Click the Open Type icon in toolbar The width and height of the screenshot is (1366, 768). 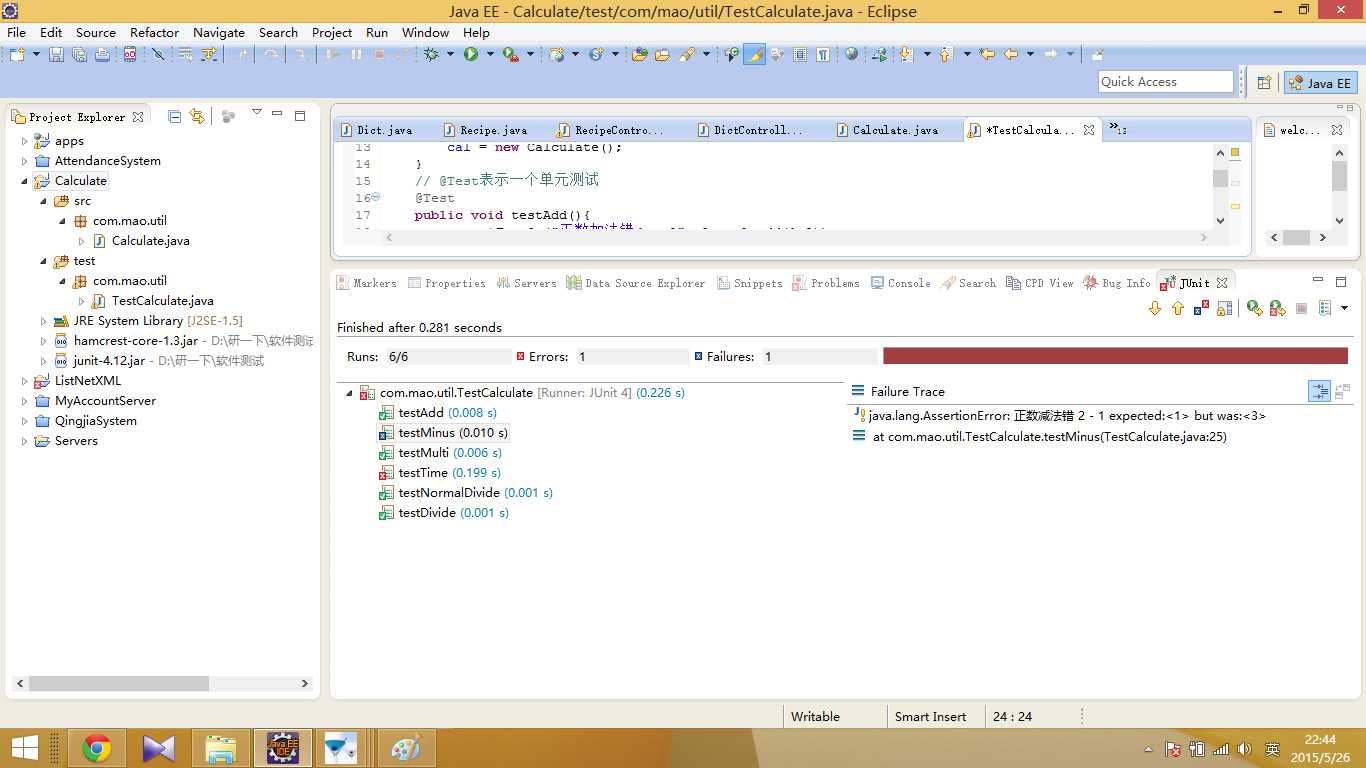point(640,54)
